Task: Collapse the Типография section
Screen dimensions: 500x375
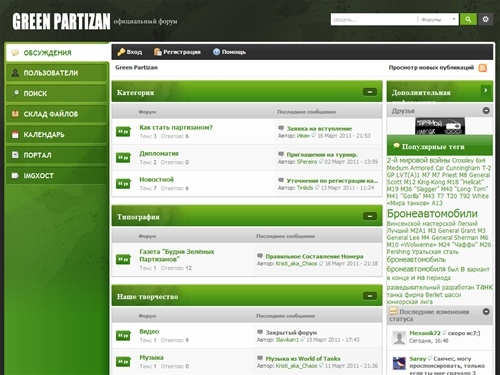Action: coord(370,216)
